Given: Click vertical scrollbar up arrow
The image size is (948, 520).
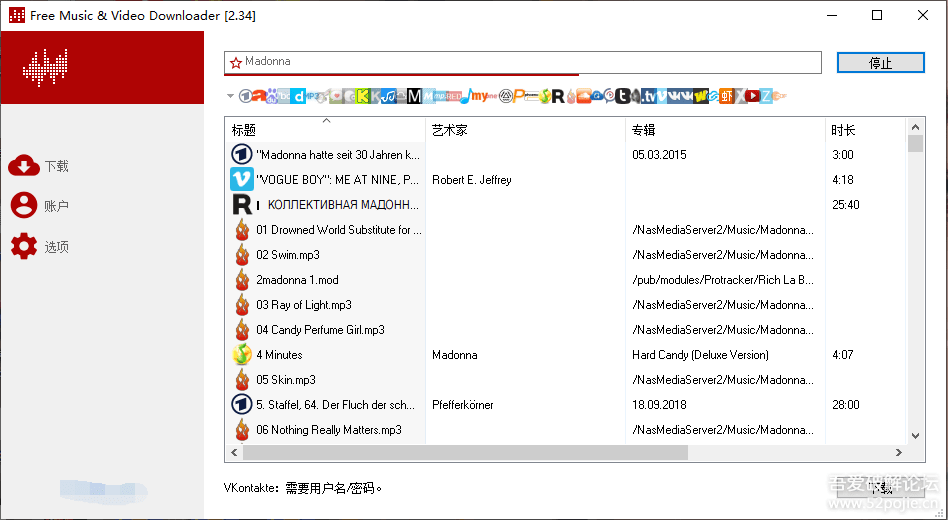Looking at the screenshot, I should tap(915, 127).
